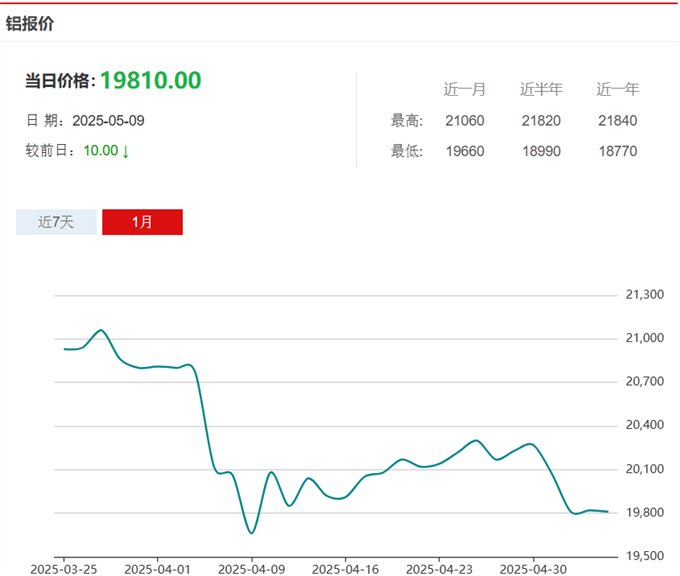The image size is (680, 576).
Task: Click the half-year high value 21820
Action: point(541,121)
